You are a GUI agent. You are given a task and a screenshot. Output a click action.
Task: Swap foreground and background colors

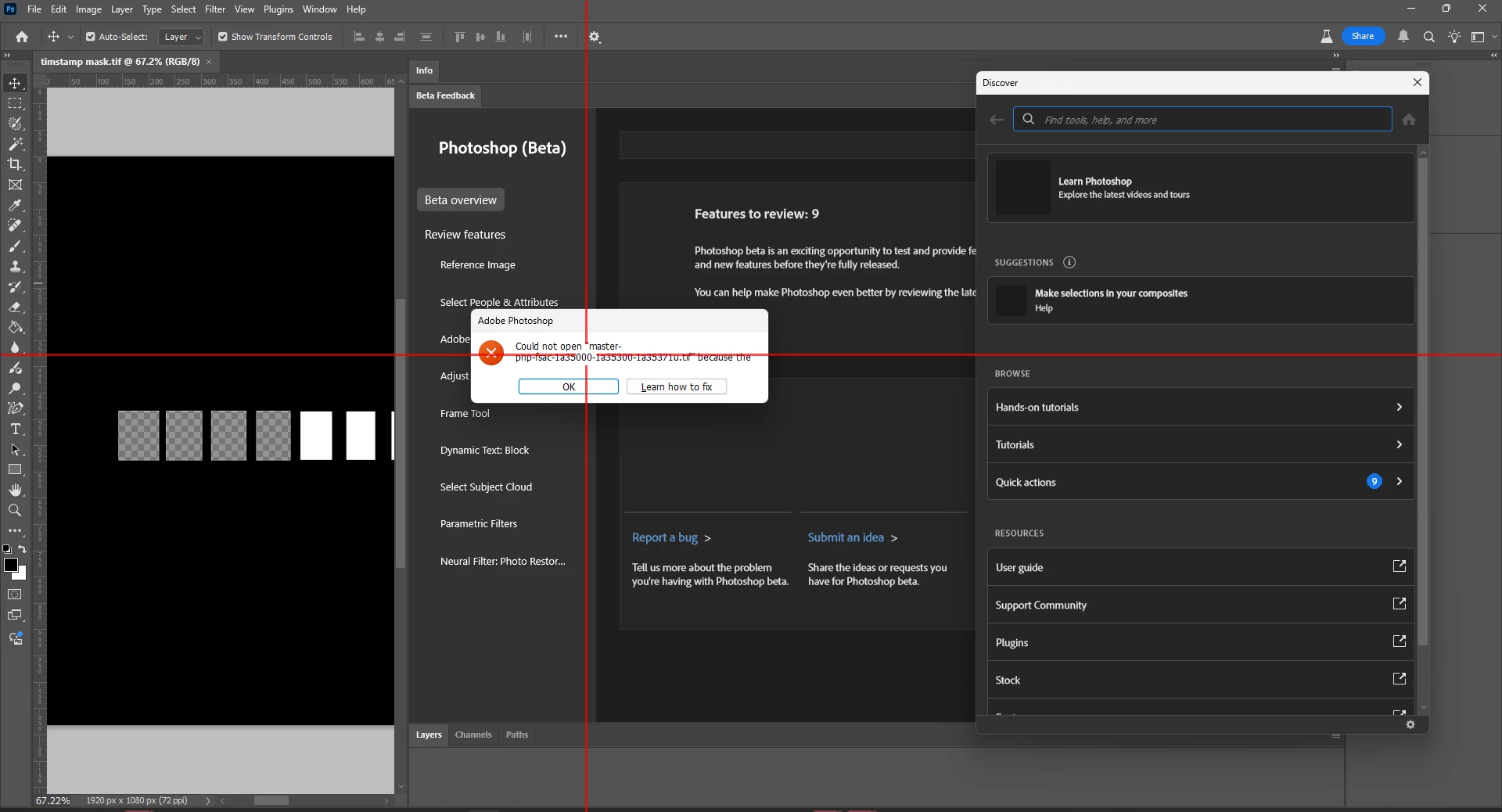[22, 549]
